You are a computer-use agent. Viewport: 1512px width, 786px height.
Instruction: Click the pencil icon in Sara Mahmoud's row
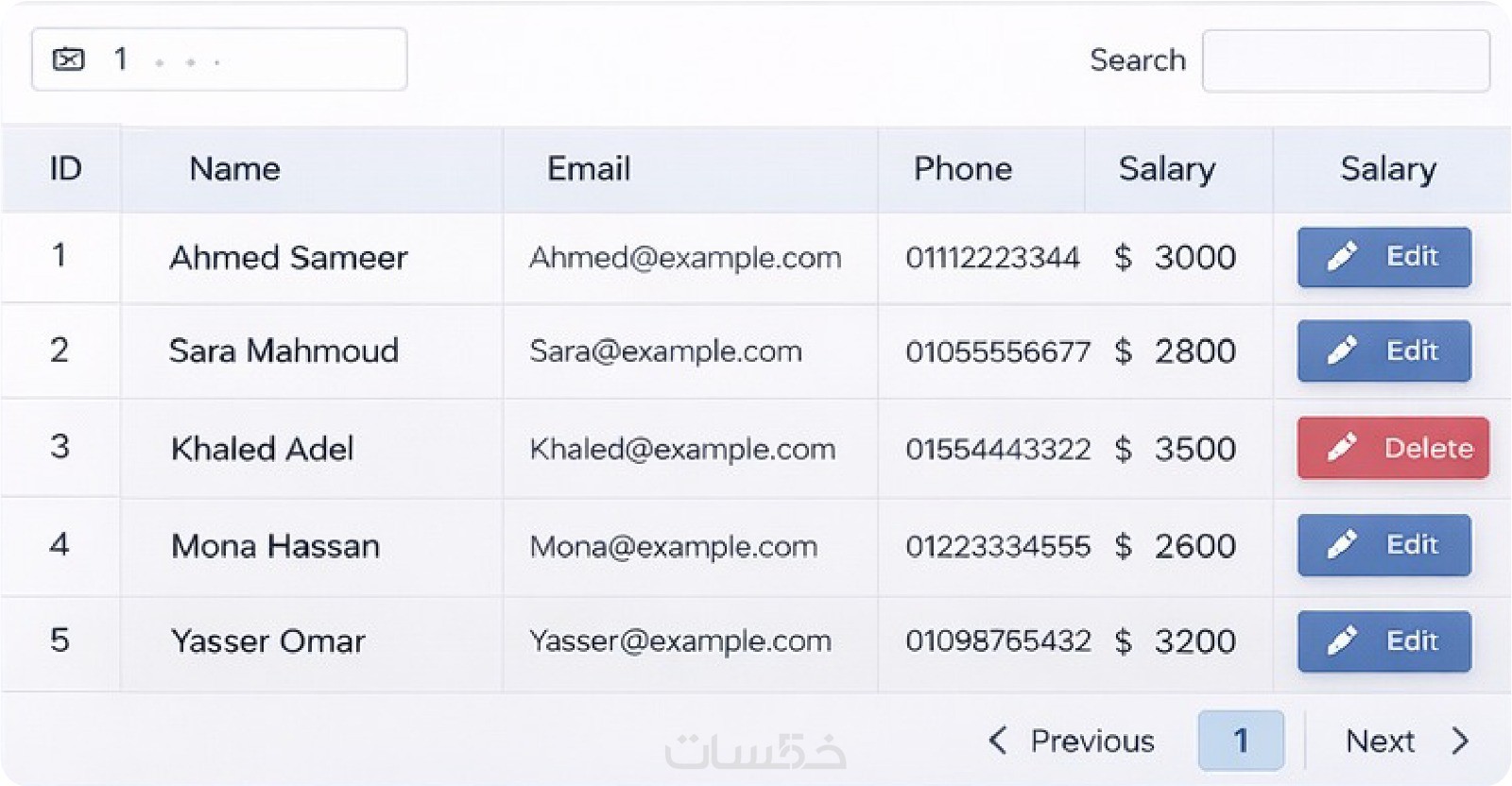click(1342, 351)
